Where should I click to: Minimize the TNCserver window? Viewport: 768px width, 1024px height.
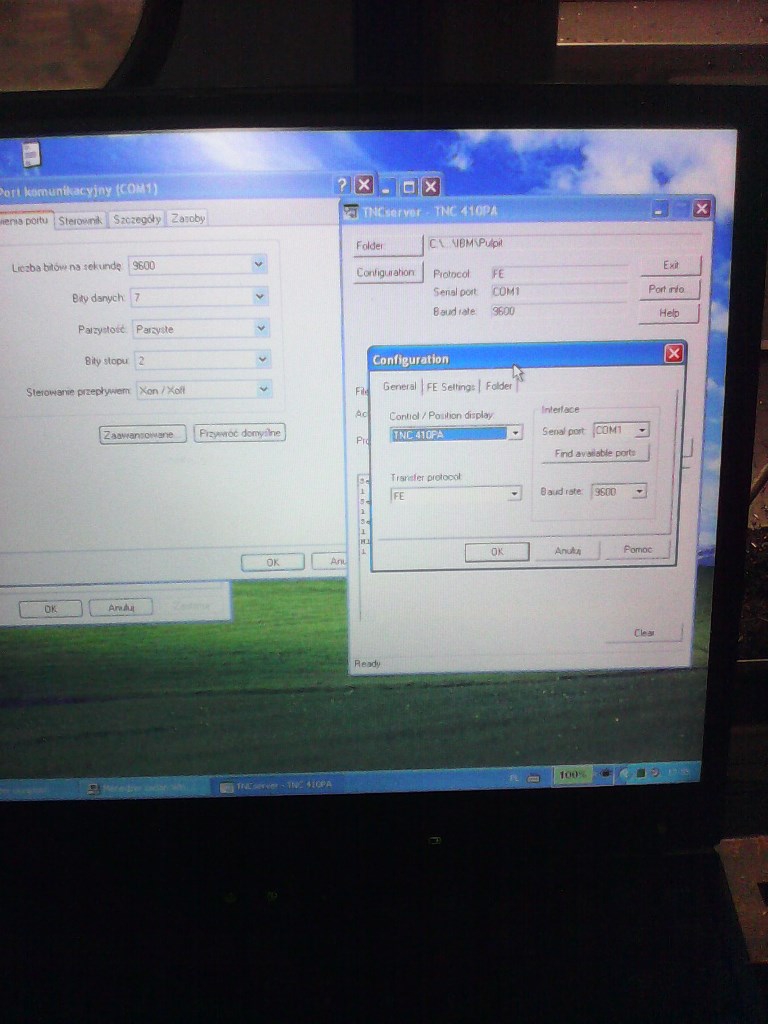(x=660, y=210)
